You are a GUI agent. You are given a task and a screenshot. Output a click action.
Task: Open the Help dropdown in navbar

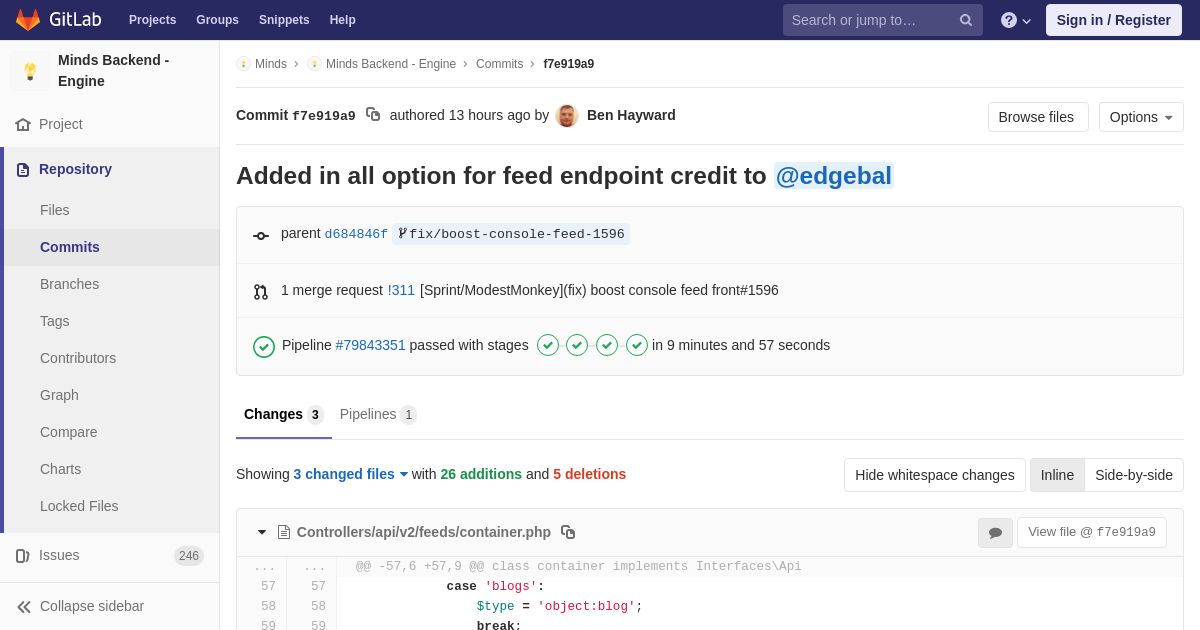(x=1015, y=20)
